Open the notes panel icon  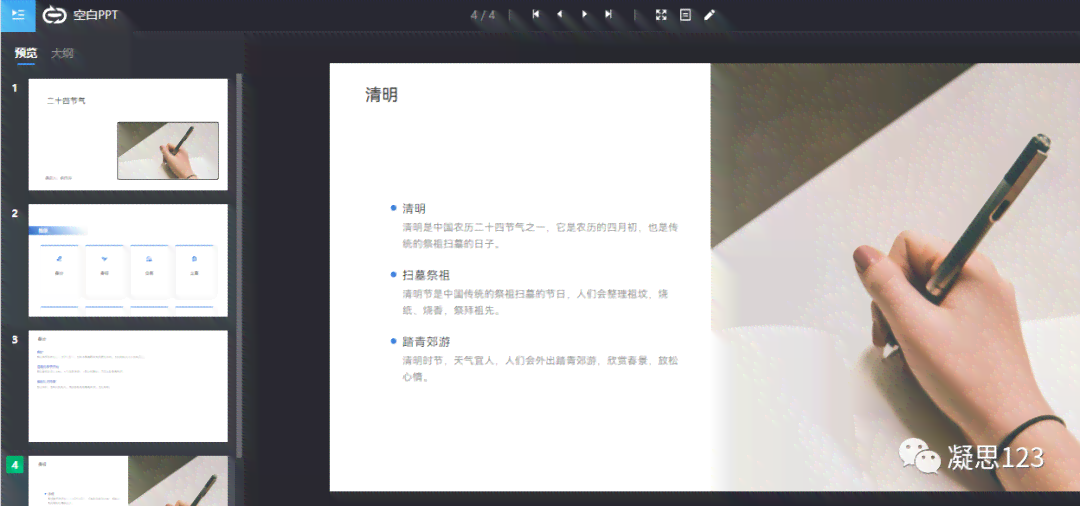pos(685,14)
